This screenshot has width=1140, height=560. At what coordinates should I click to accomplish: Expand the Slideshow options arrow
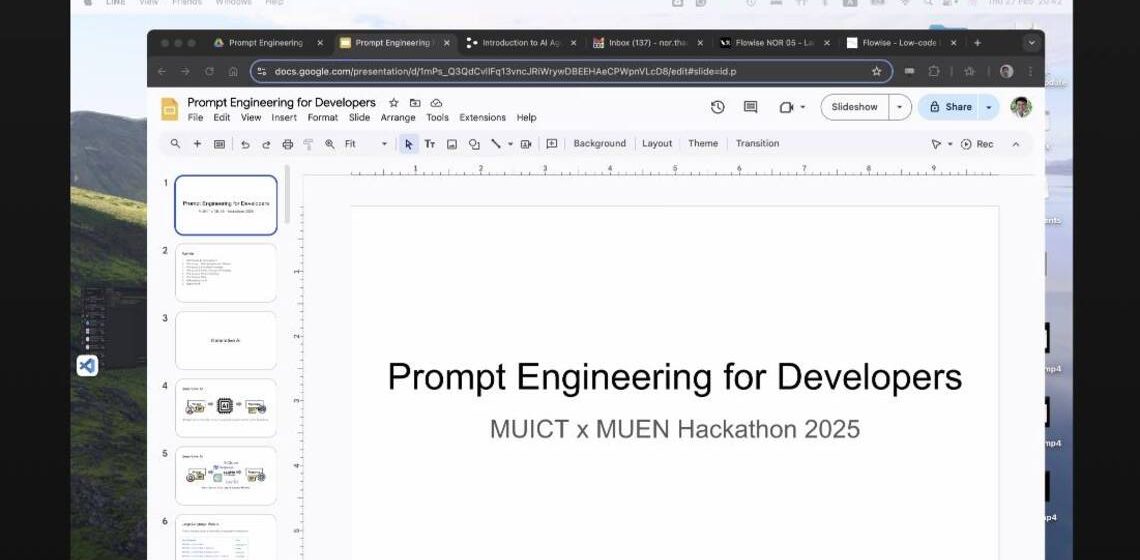point(900,107)
